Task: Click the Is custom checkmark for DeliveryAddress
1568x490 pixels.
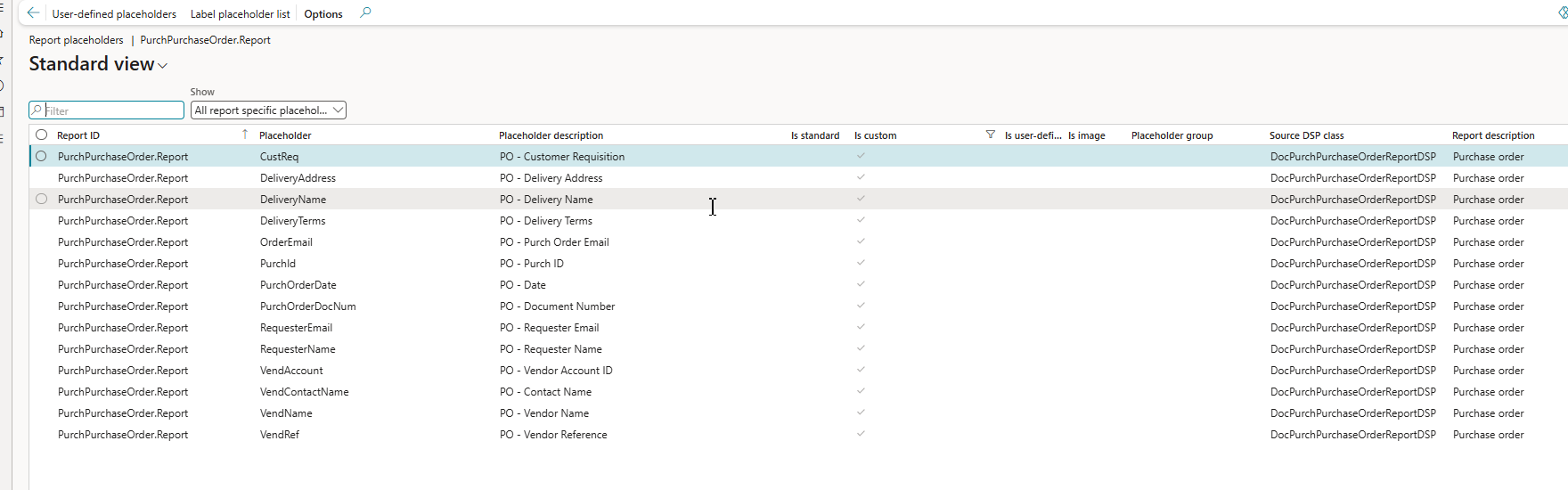Action: tap(861, 177)
